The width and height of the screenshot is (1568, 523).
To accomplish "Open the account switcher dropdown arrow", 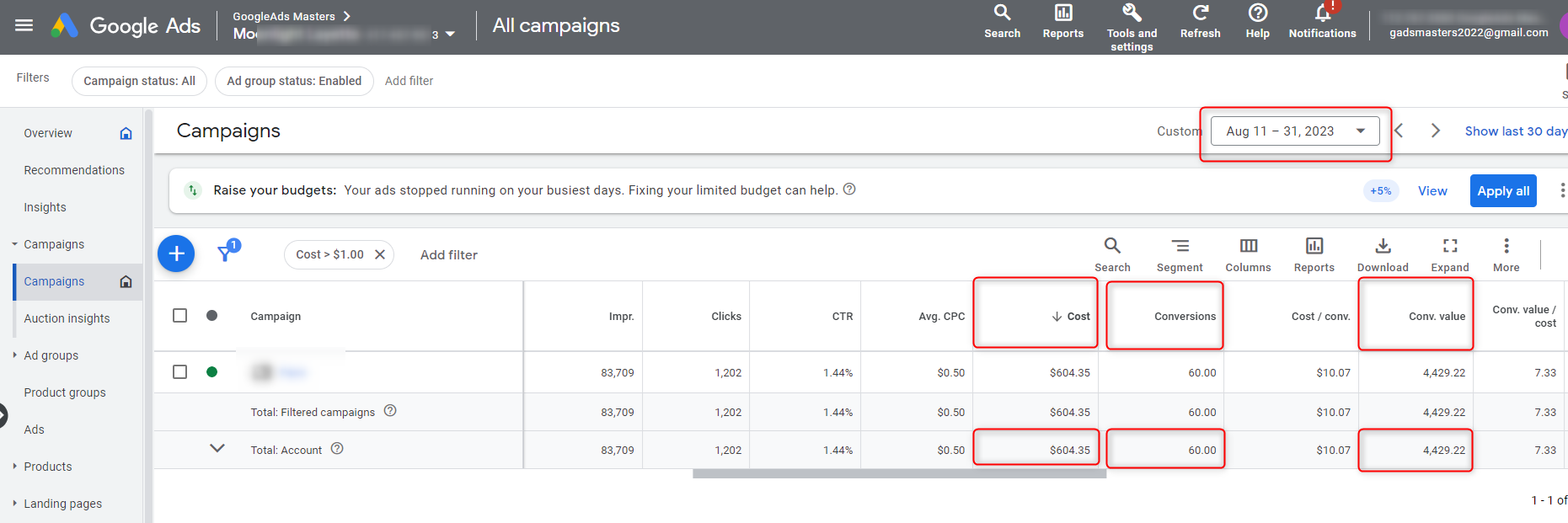I will 450,35.
